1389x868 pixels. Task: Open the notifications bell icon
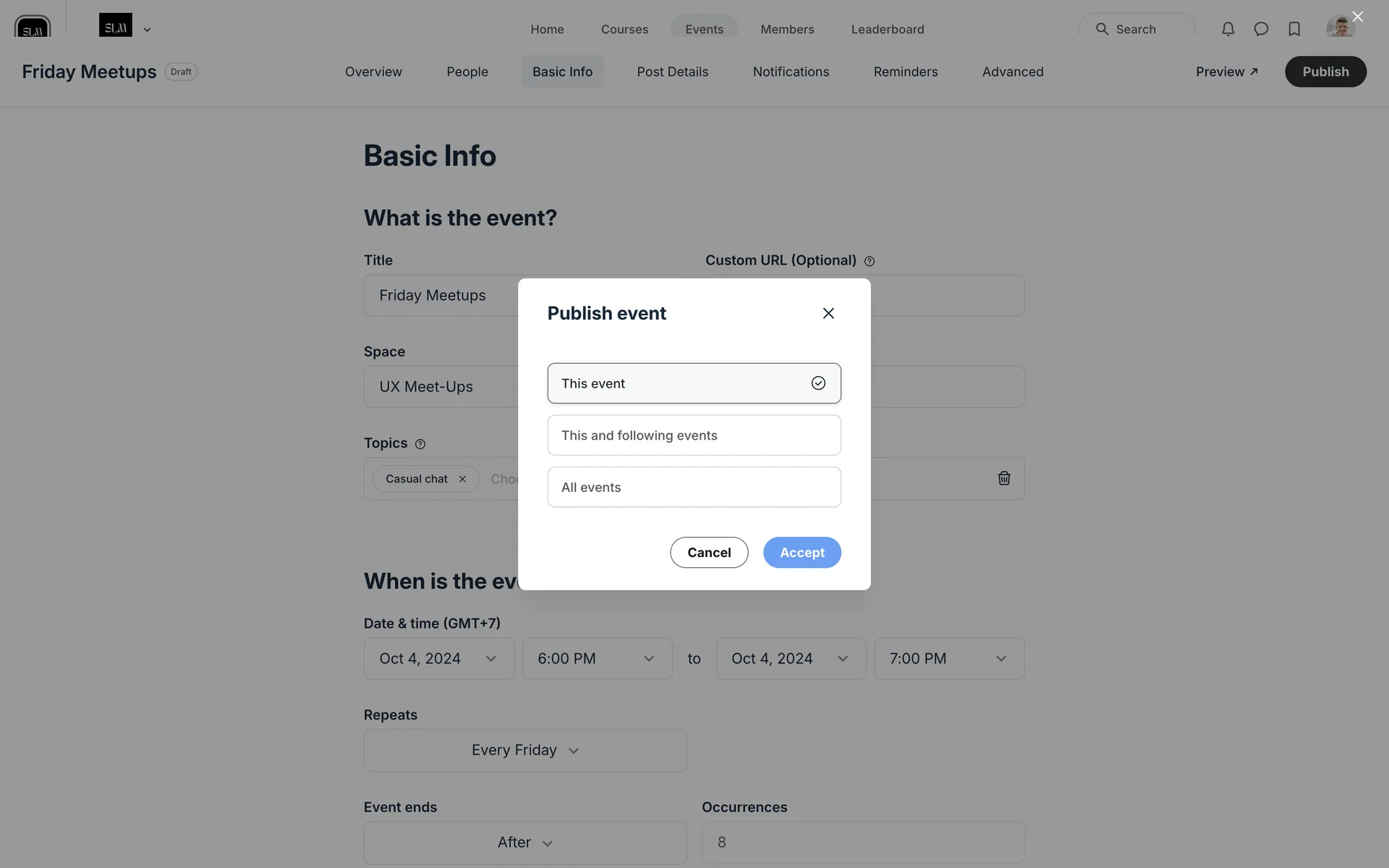pyautogui.click(x=1228, y=29)
